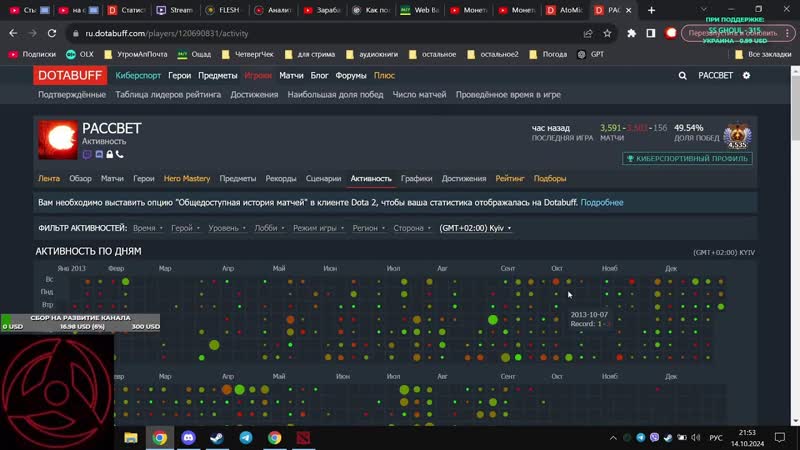Click the address bar URL field
800x450 pixels.
tap(327, 33)
